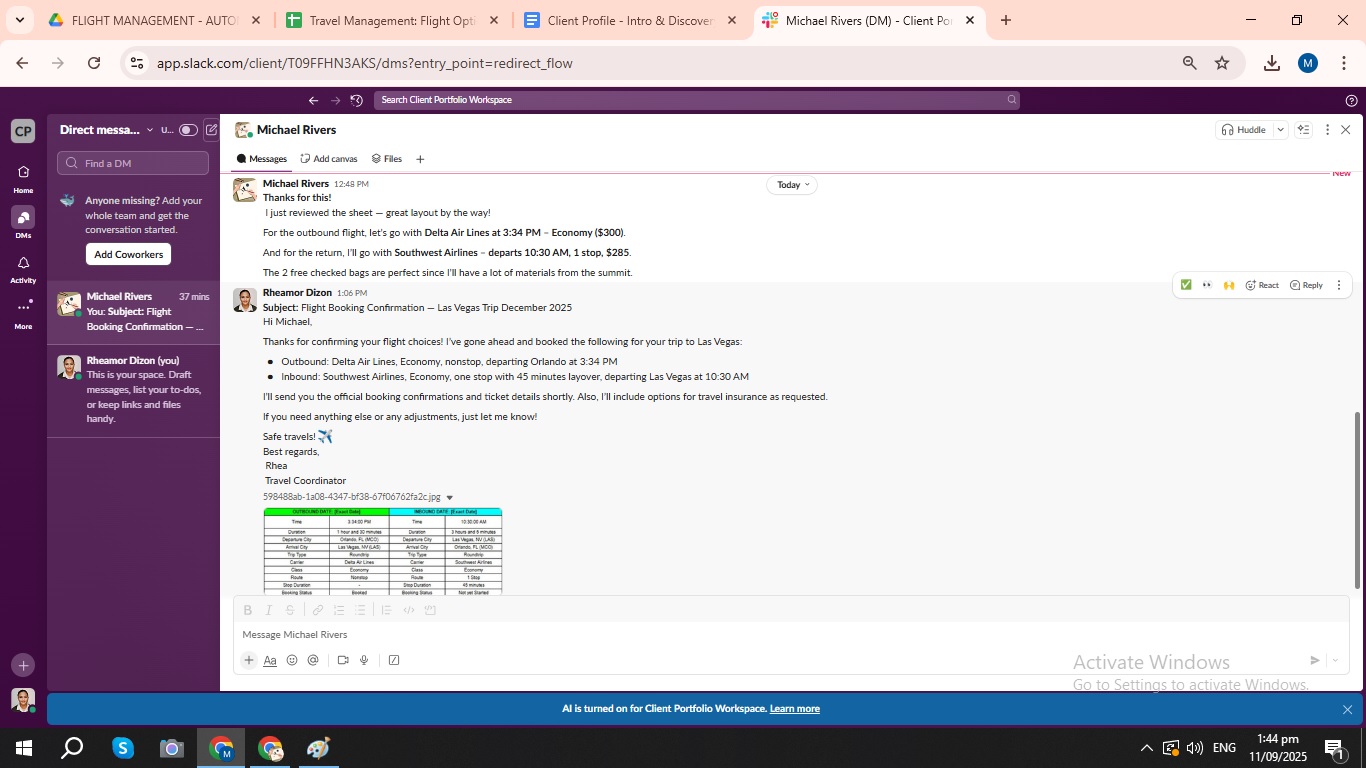Open the conversation's more actions menu

[1327, 130]
